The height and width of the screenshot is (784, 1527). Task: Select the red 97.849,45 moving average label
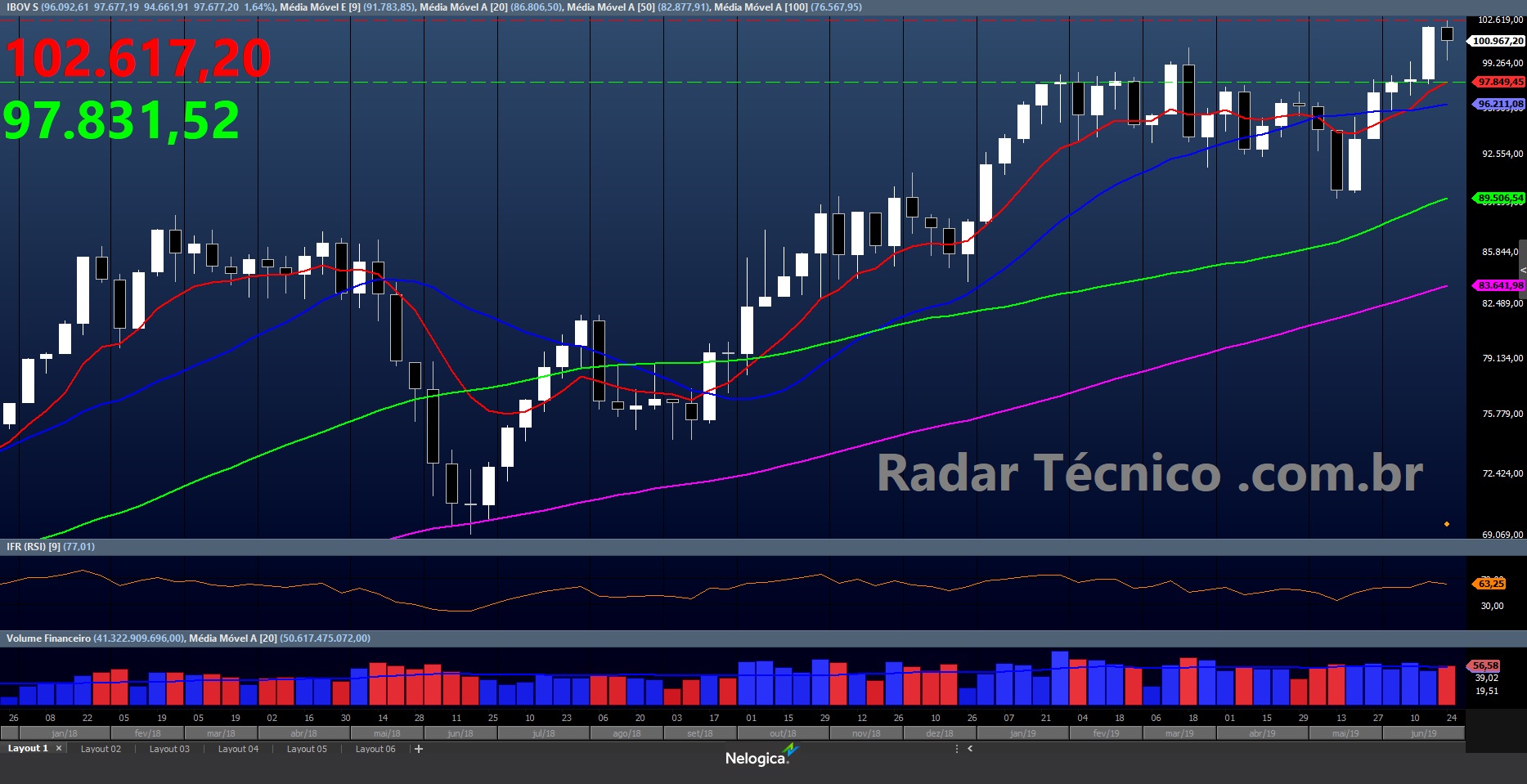pyautogui.click(x=1500, y=82)
